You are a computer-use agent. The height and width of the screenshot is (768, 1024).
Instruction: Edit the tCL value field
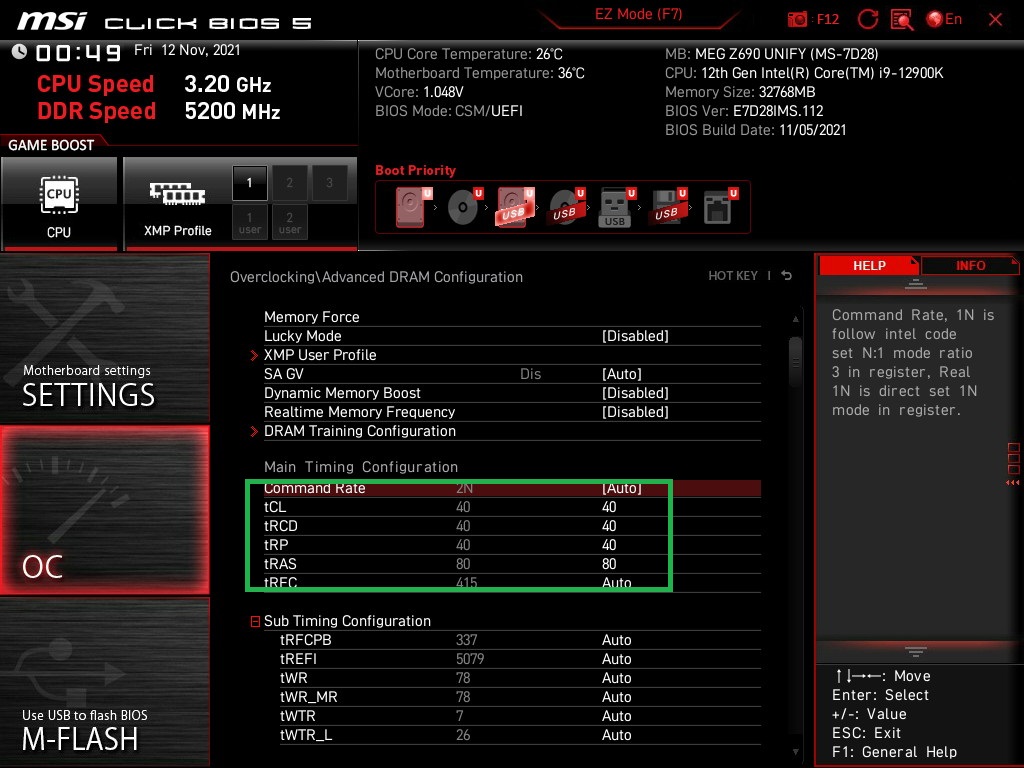point(609,507)
